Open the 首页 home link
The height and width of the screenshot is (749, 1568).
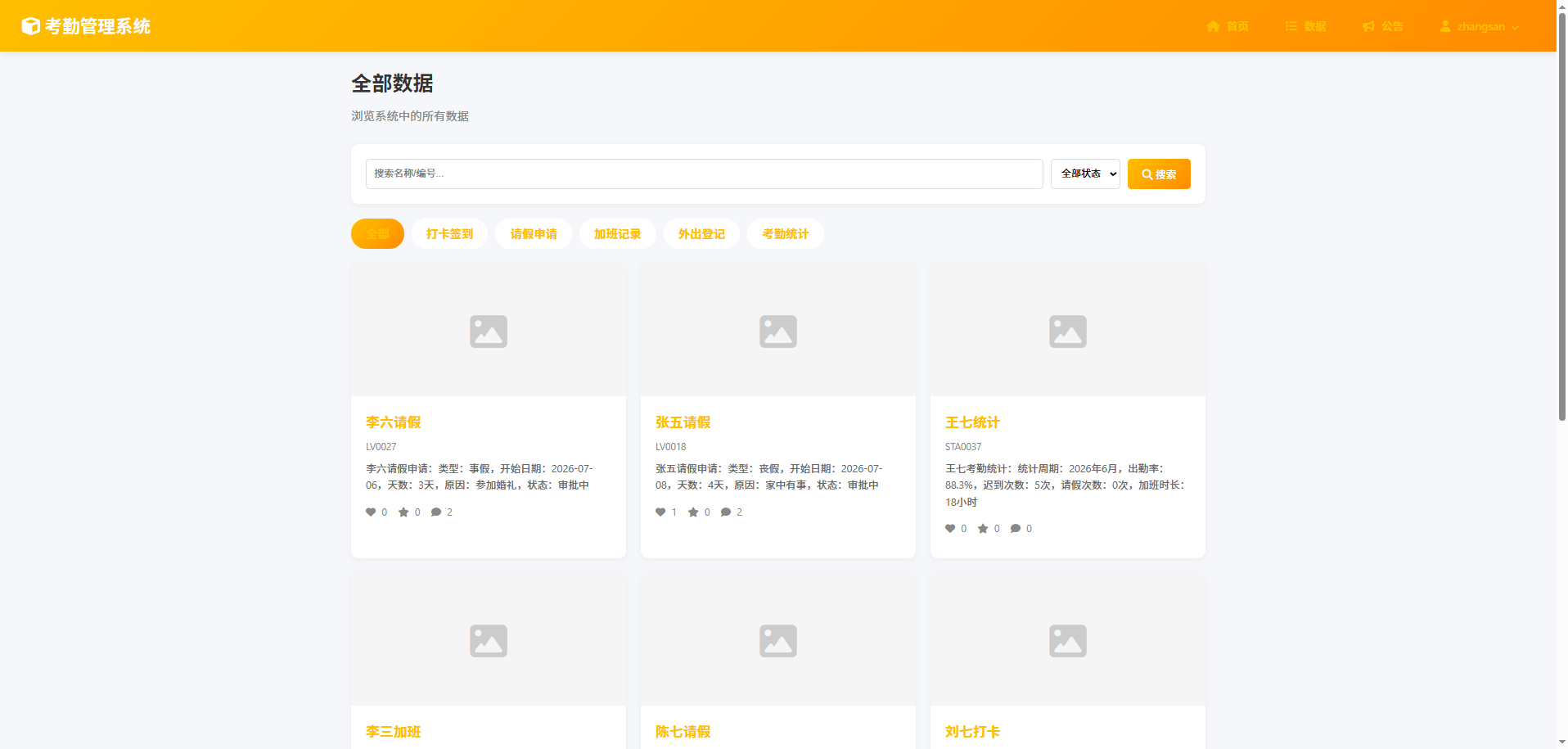point(1227,26)
